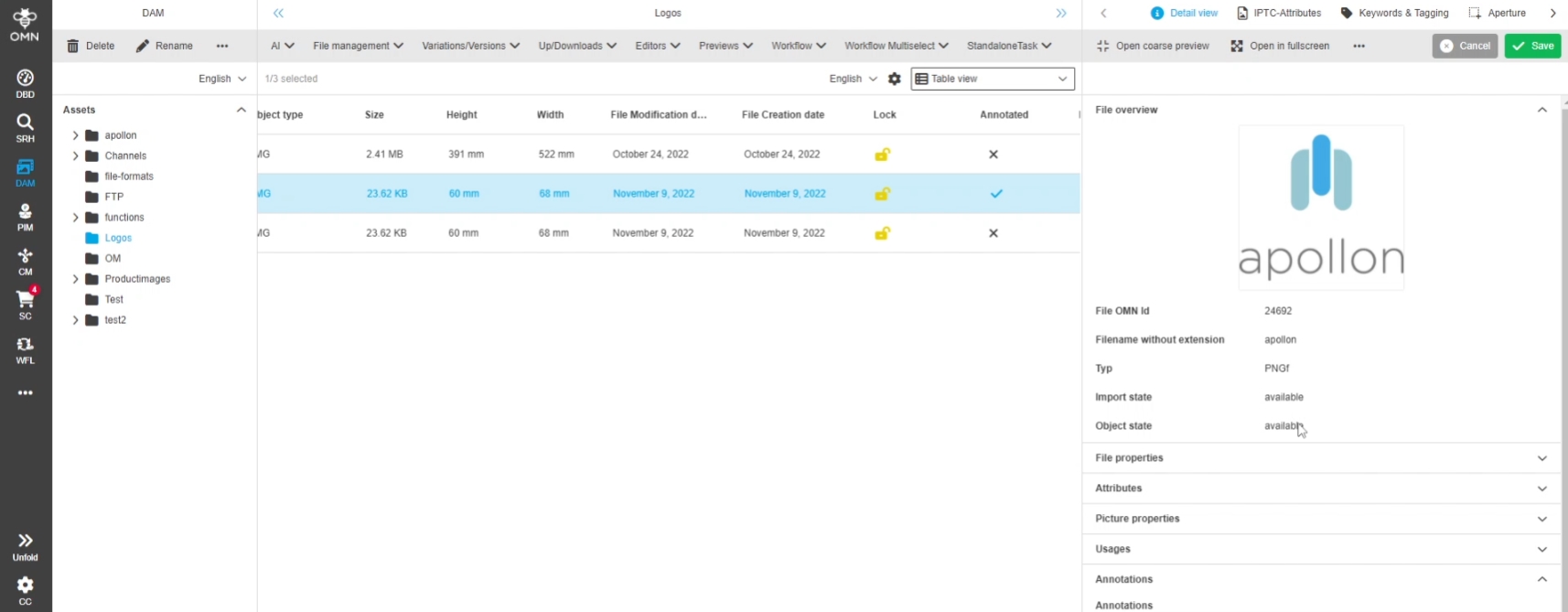Switch to the IPTC-Attributes tab
Screen dimensions: 1568x612
pos(1278,13)
